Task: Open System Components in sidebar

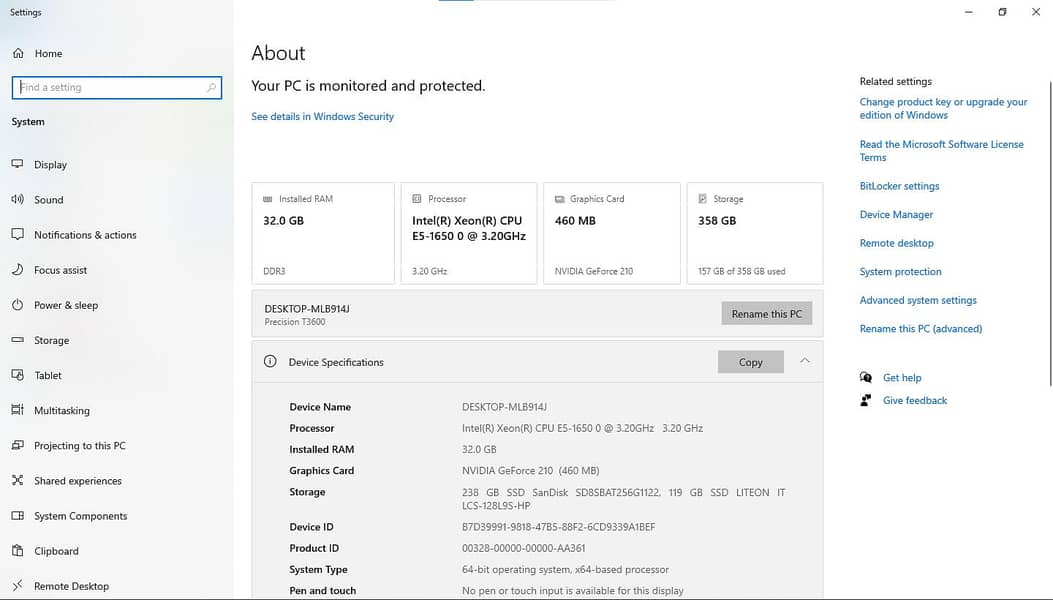Action: (x=117, y=516)
